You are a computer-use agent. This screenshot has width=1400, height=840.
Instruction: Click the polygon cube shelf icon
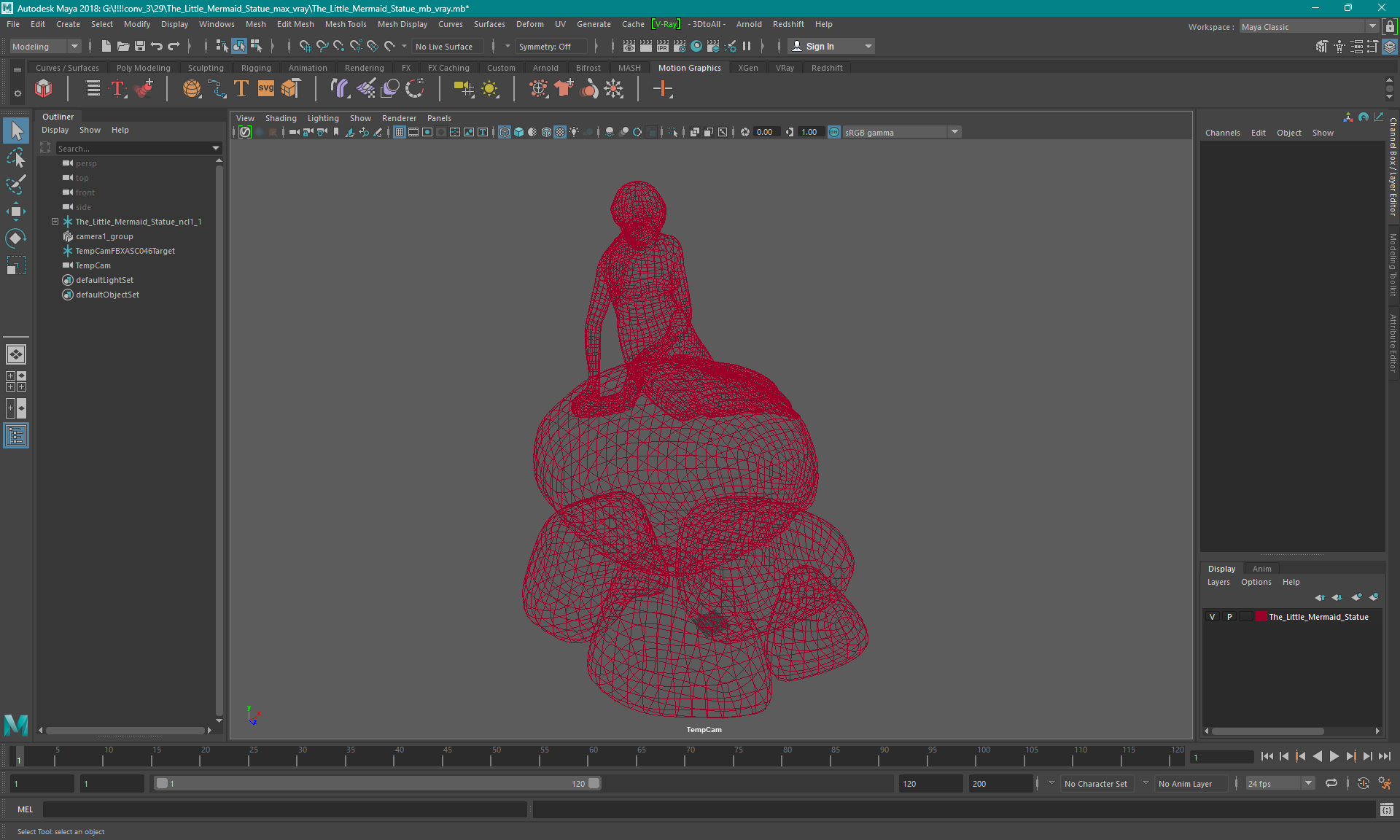(44, 89)
